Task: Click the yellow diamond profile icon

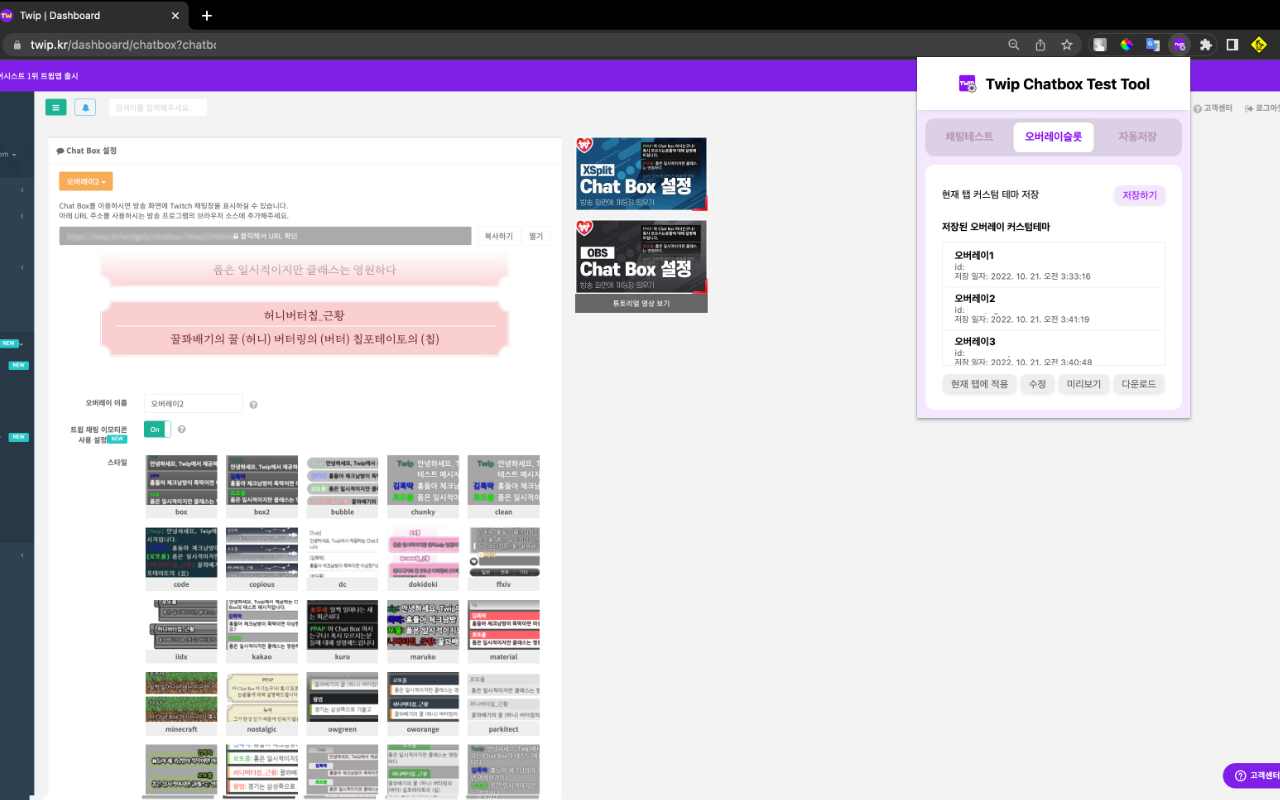Action: (1259, 45)
